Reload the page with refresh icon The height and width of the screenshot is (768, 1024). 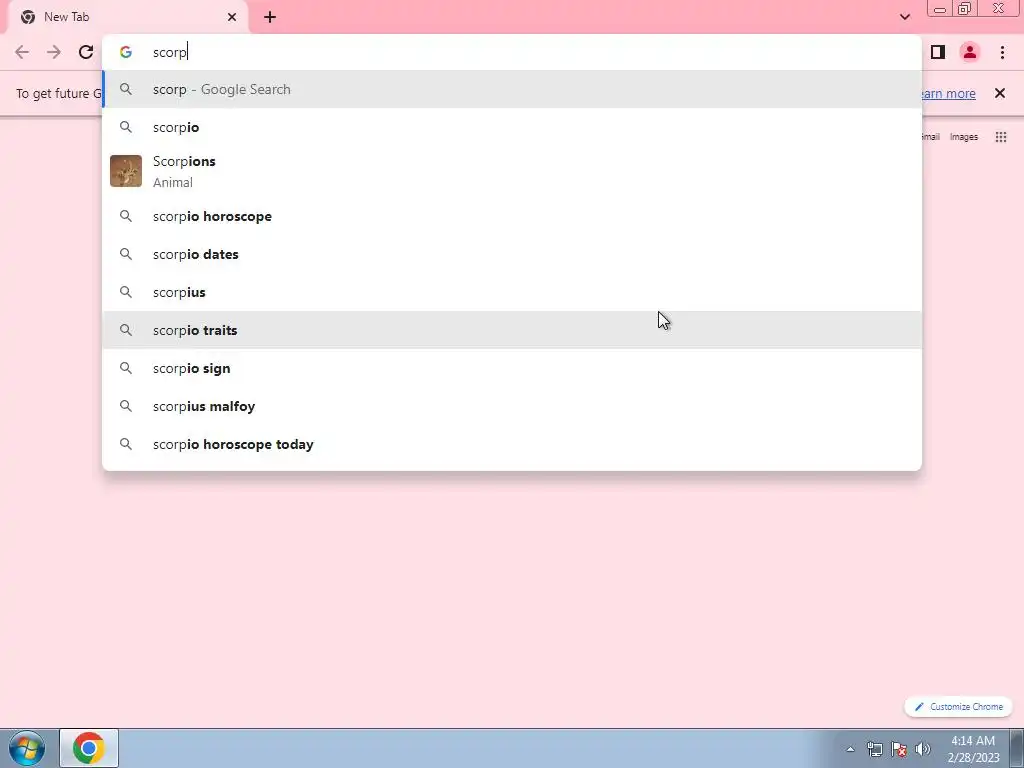86,52
